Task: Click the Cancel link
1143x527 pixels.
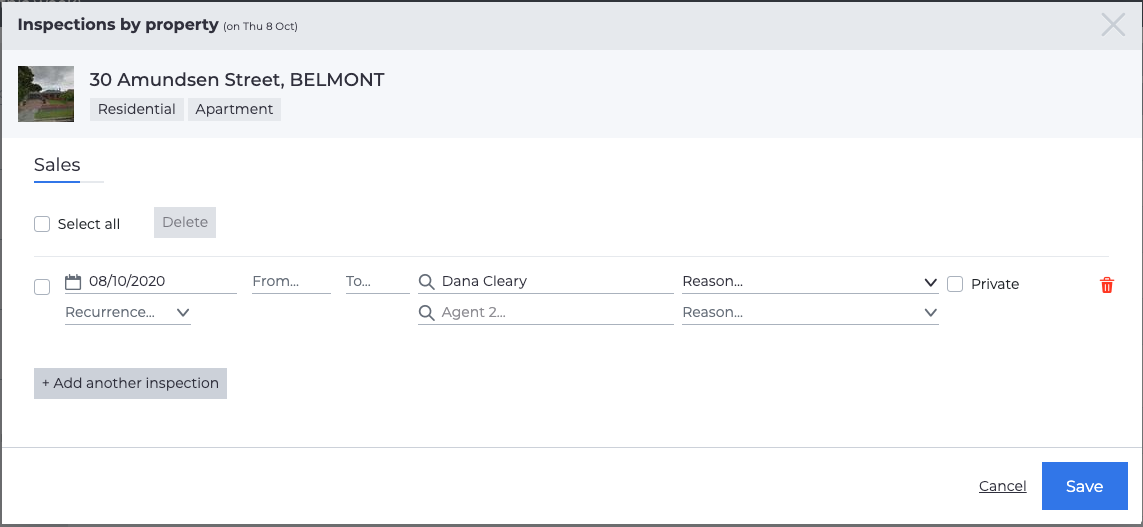Action: [x=1002, y=486]
